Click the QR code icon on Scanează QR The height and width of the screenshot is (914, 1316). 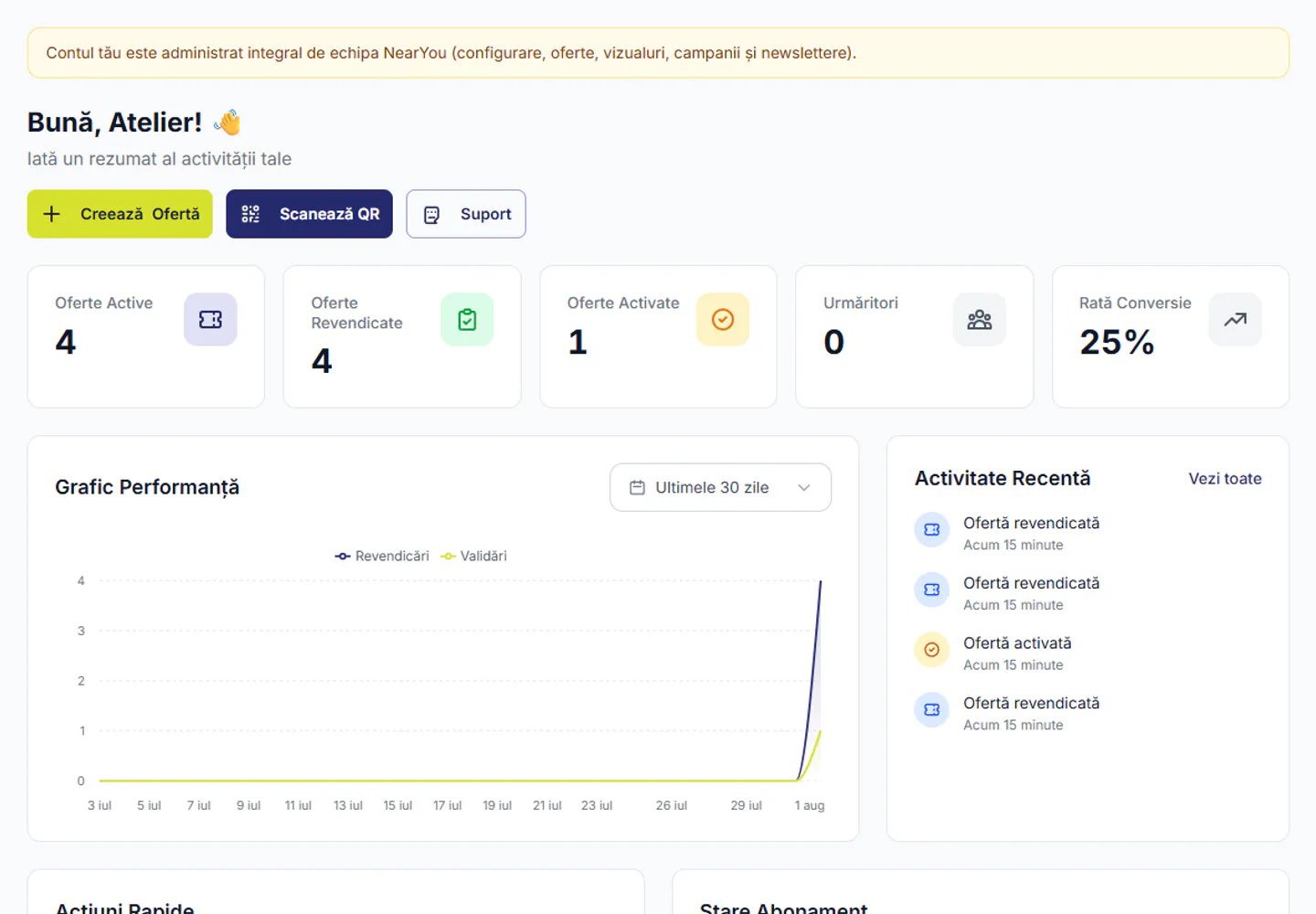pyautogui.click(x=250, y=214)
